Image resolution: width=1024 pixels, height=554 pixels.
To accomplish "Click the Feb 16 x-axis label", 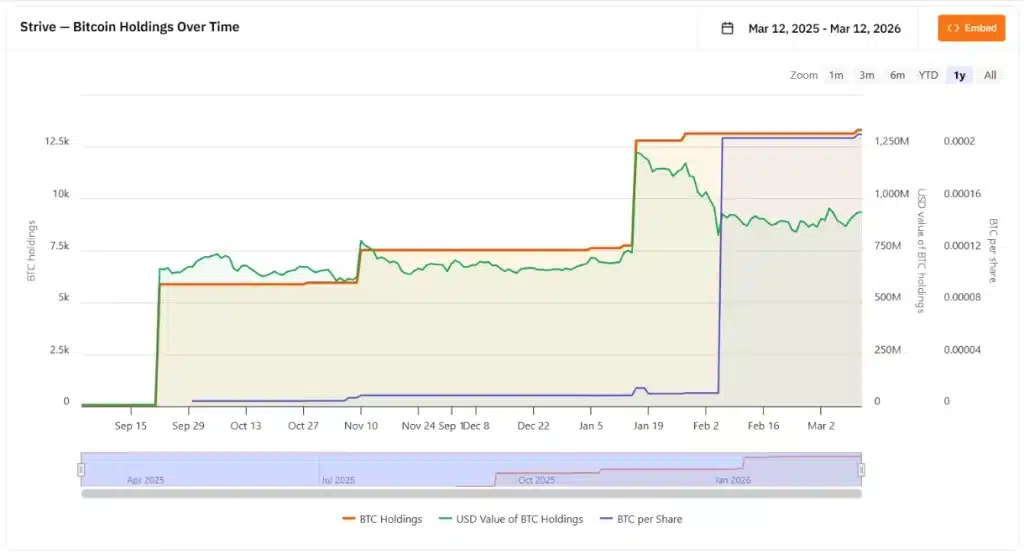I will [763, 425].
